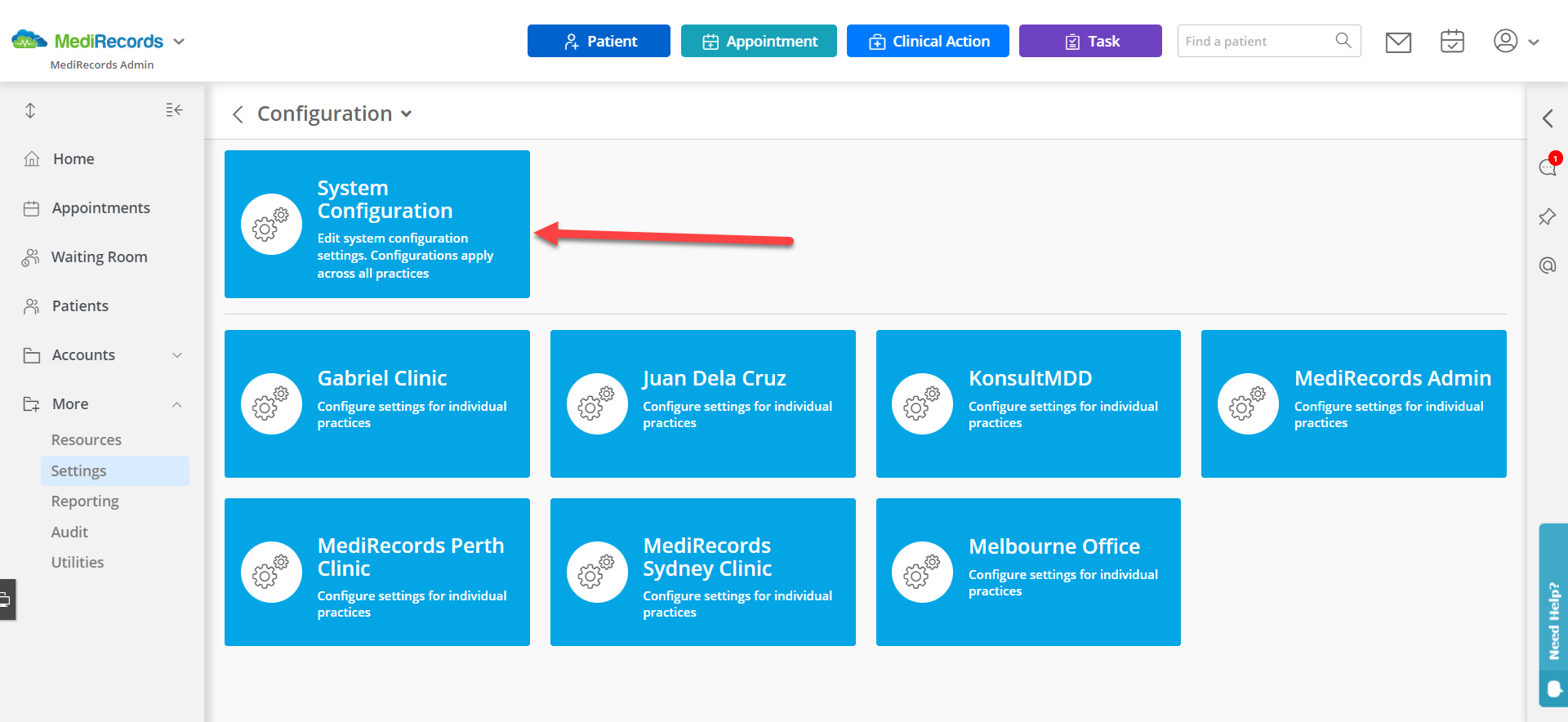Open MediRecords Perth Clinic settings title
The width and height of the screenshot is (1568, 722).
pyautogui.click(x=411, y=557)
